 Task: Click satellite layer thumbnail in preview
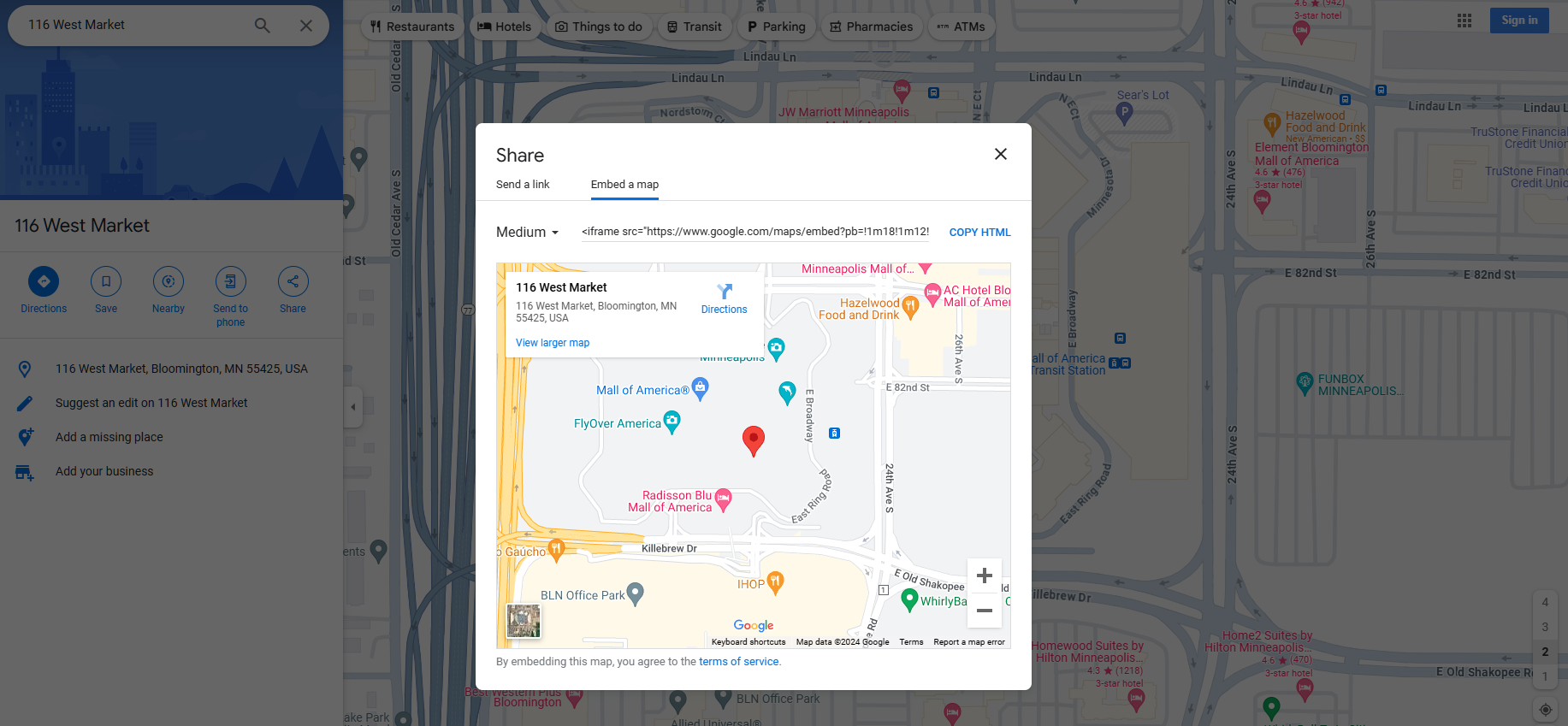(x=524, y=621)
